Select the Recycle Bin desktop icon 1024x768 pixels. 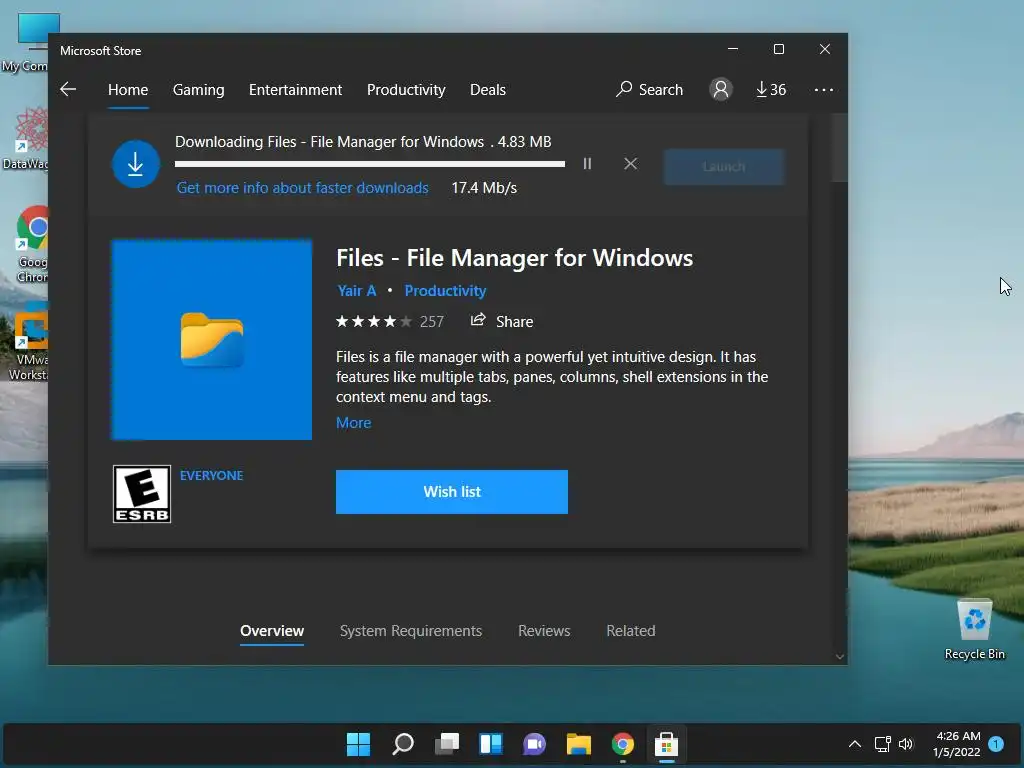(974, 630)
